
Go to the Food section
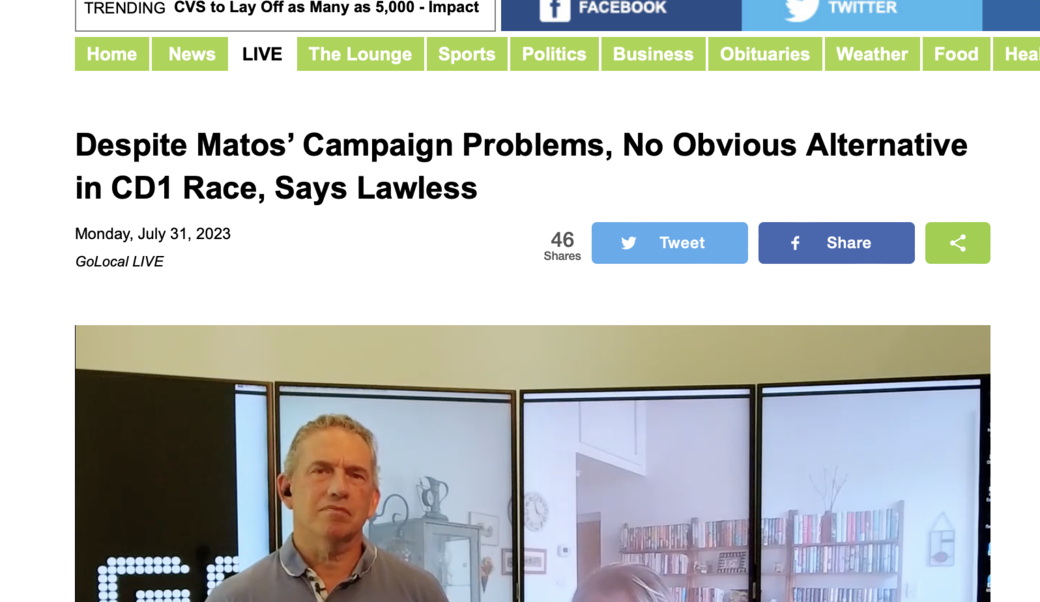[956, 54]
